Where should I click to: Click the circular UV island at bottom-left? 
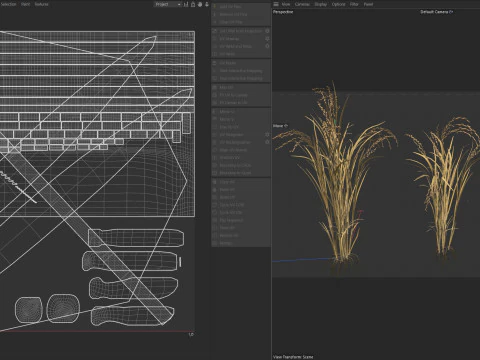coord(29,310)
